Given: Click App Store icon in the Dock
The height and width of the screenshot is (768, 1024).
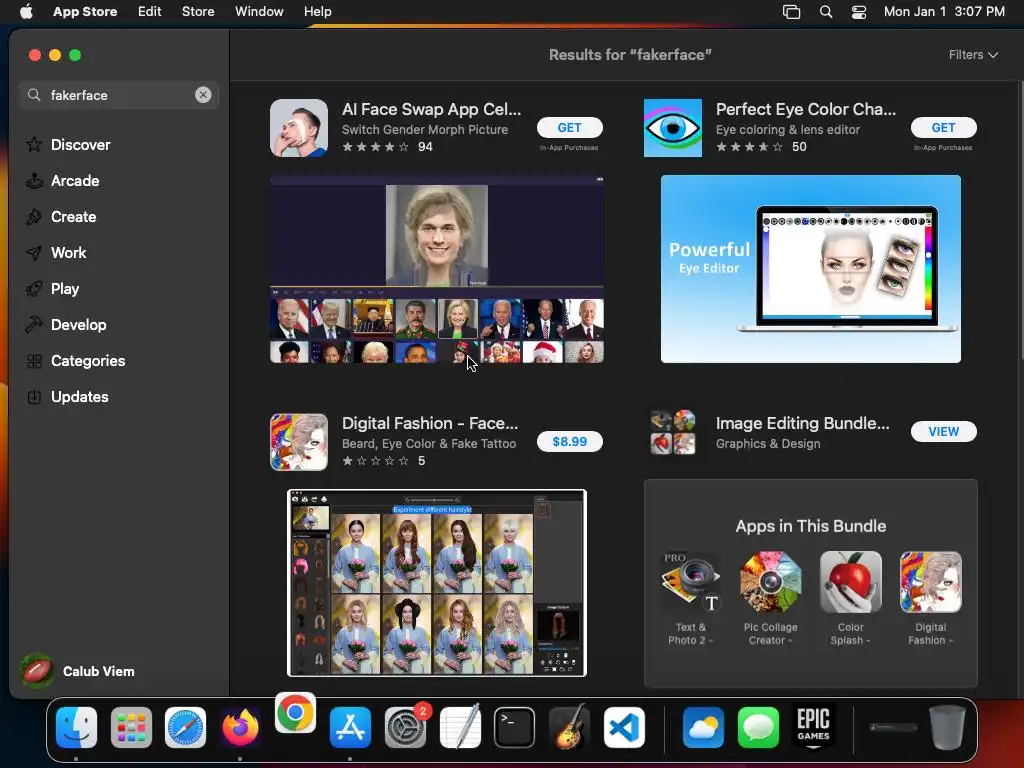Looking at the screenshot, I should click(350, 727).
